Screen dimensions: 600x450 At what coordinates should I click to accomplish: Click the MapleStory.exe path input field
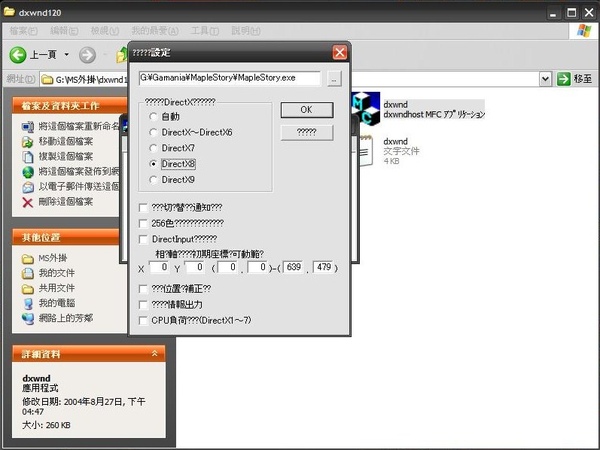(230, 78)
